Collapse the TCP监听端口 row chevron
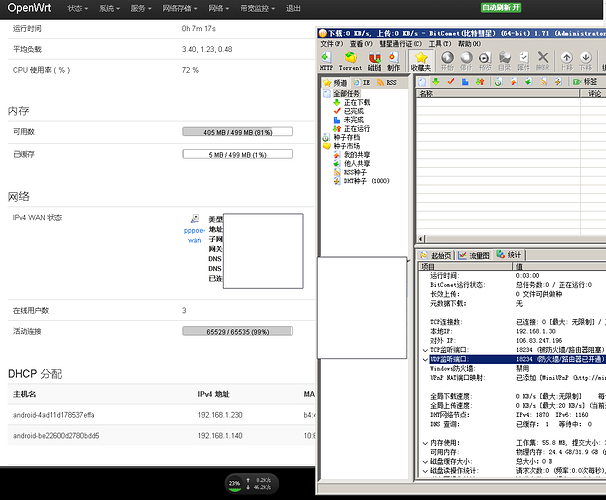The height and width of the screenshot is (500, 606). tap(425, 350)
